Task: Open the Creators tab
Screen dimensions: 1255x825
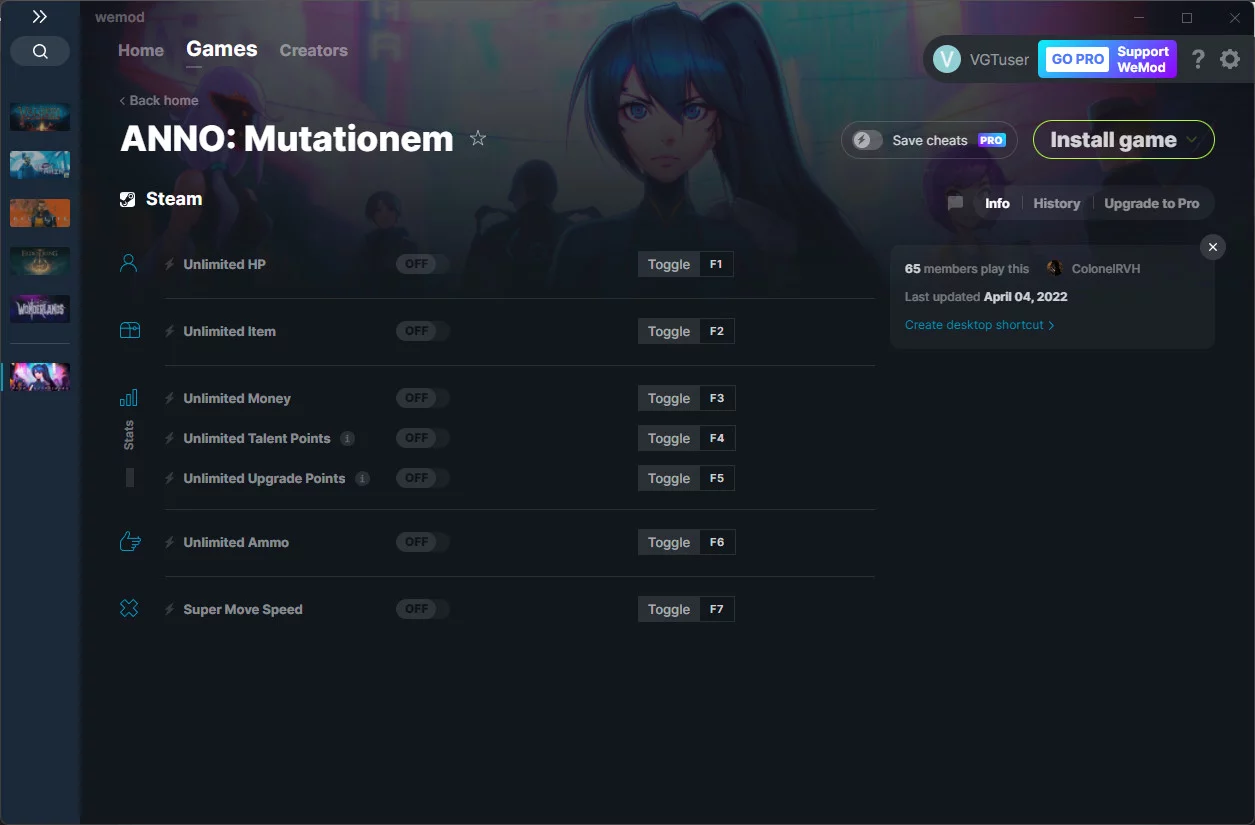Action: tap(314, 50)
